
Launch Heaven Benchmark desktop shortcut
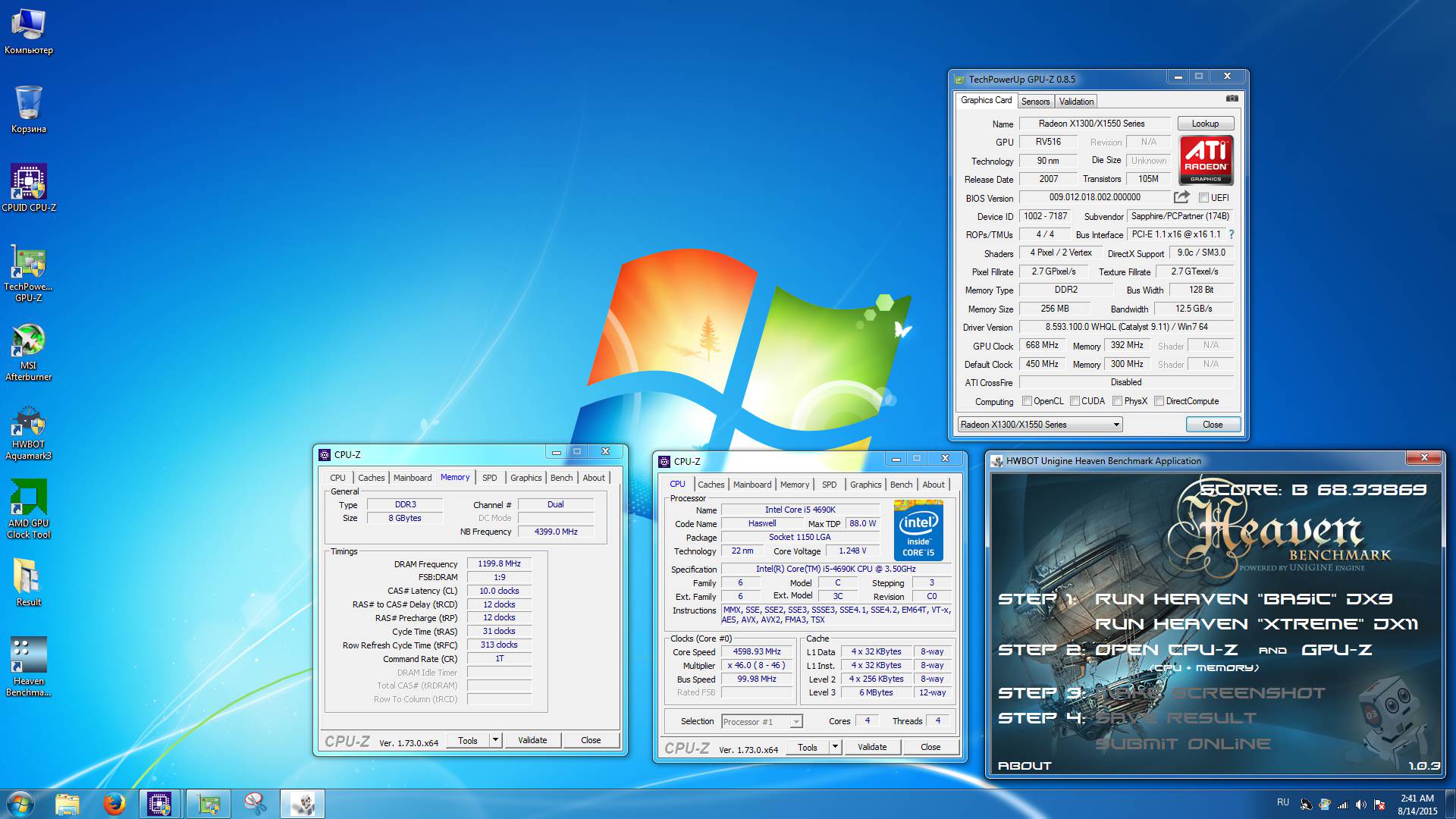[29, 666]
